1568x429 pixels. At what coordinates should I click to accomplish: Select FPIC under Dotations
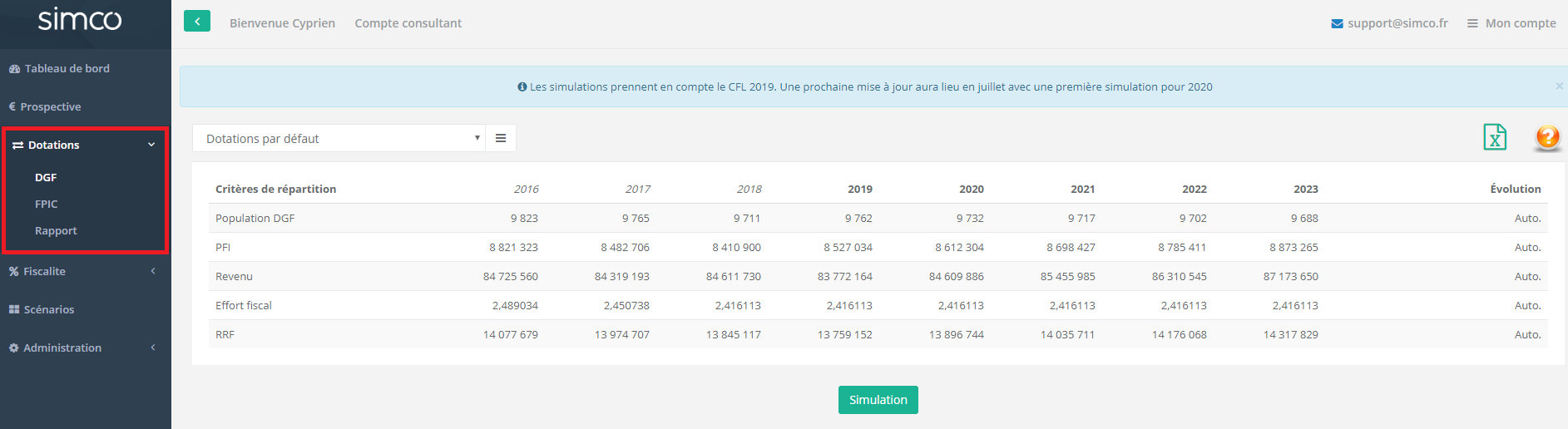(47, 205)
